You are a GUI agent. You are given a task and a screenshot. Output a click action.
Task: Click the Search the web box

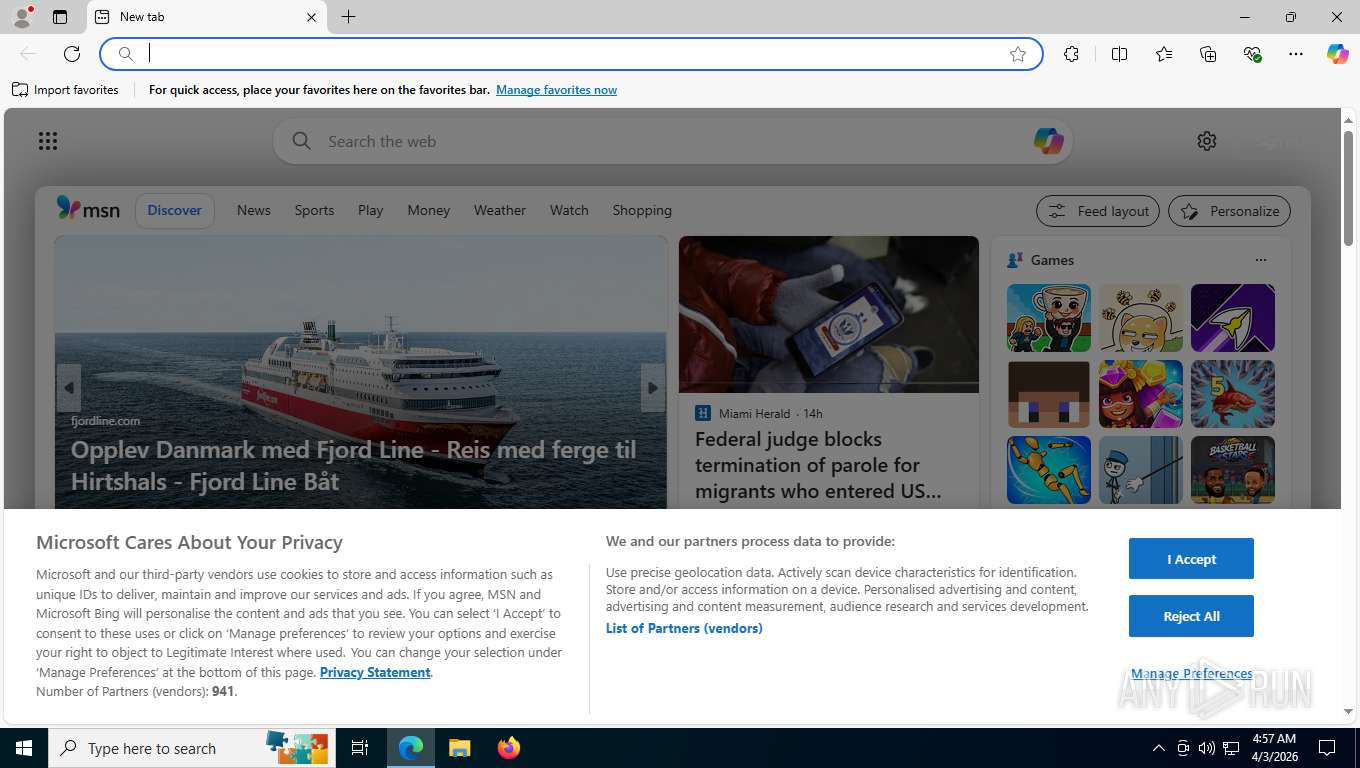pos(672,141)
